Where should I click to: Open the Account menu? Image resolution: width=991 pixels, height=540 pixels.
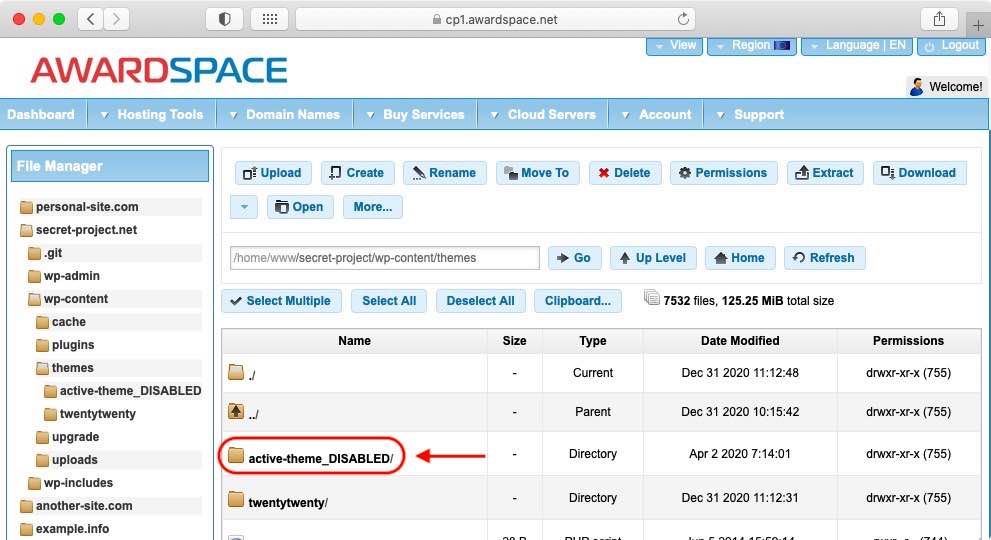click(x=656, y=114)
